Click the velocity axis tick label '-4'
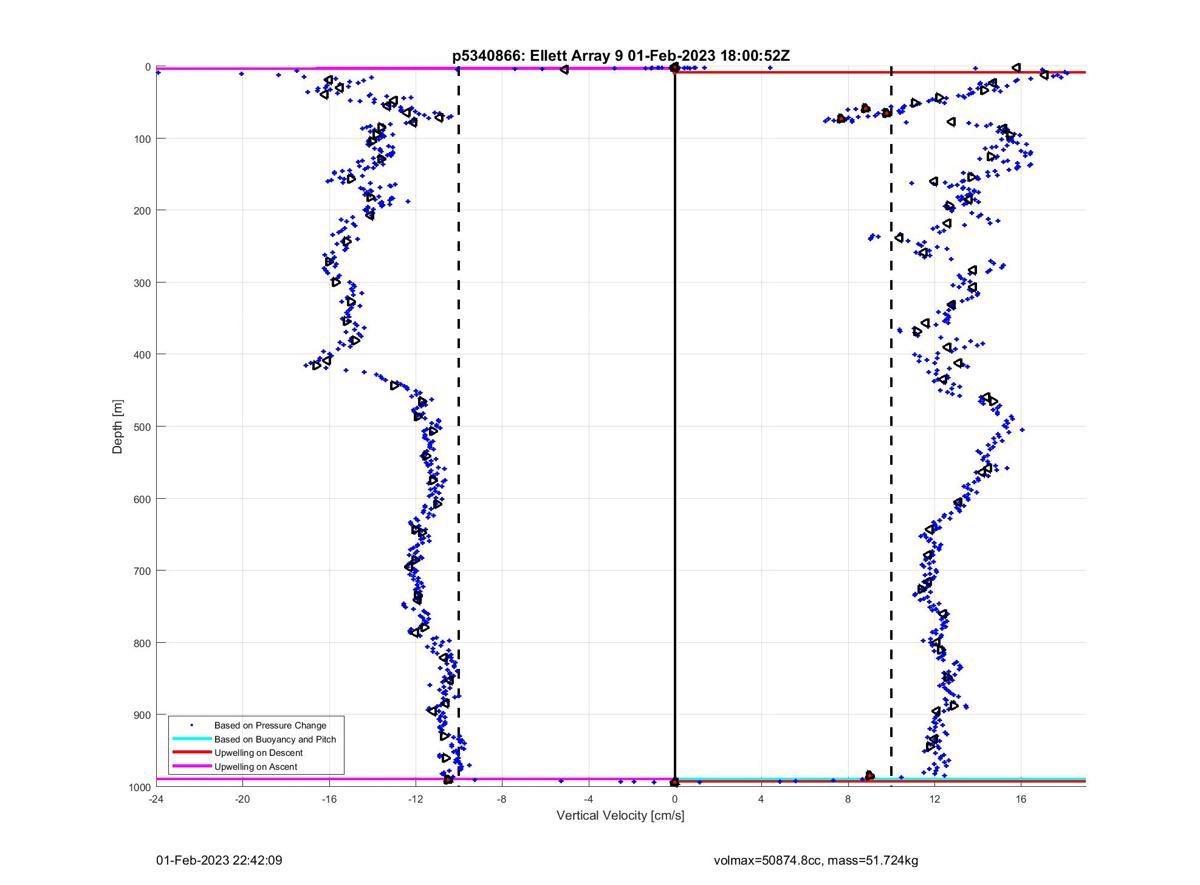This screenshot has height=885, width=1200. click(x=588, y=799)
